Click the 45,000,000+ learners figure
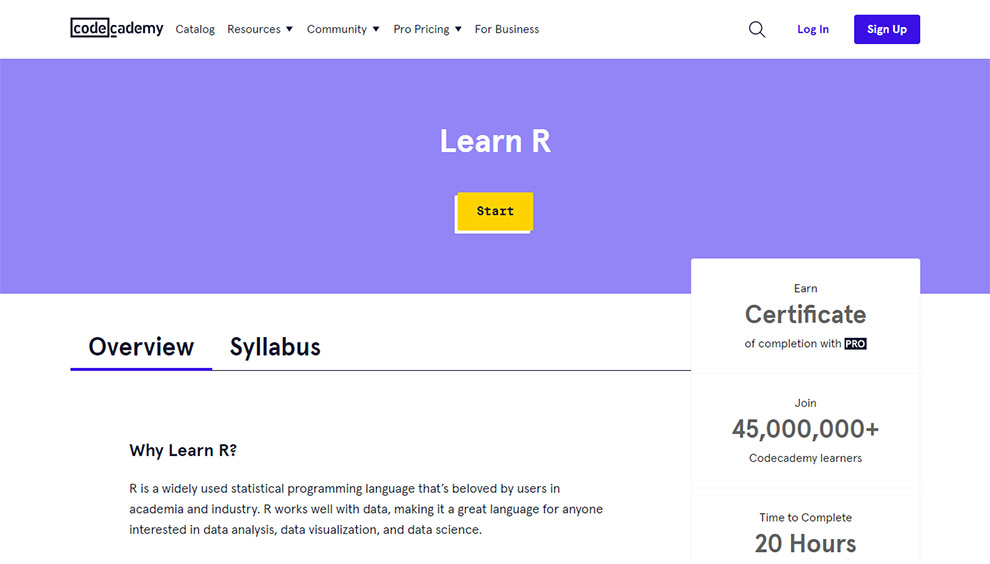This screenshot has height=564, width=990. pos(805,429)
